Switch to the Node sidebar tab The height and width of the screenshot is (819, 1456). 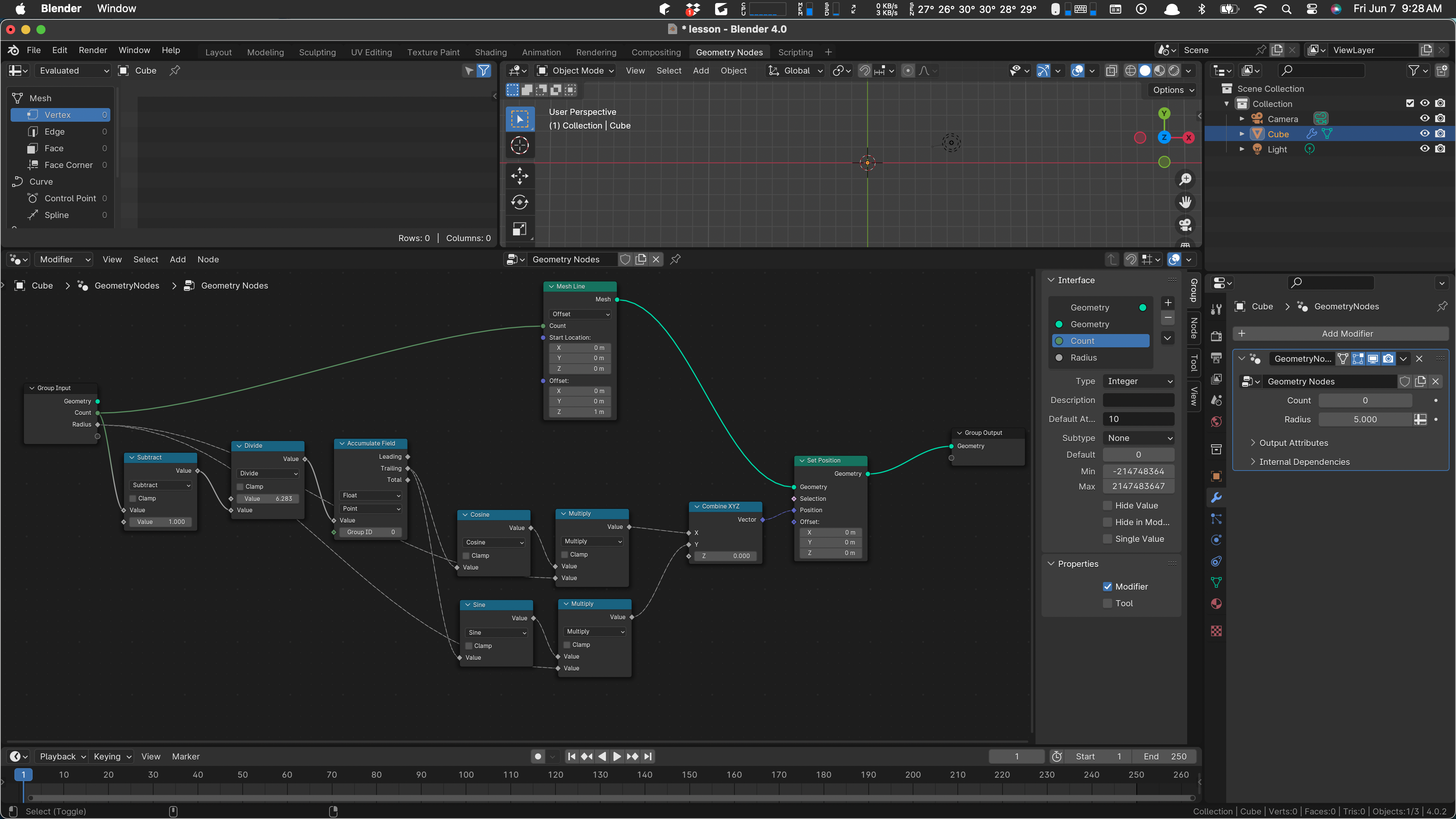(x=1194, y=328)
